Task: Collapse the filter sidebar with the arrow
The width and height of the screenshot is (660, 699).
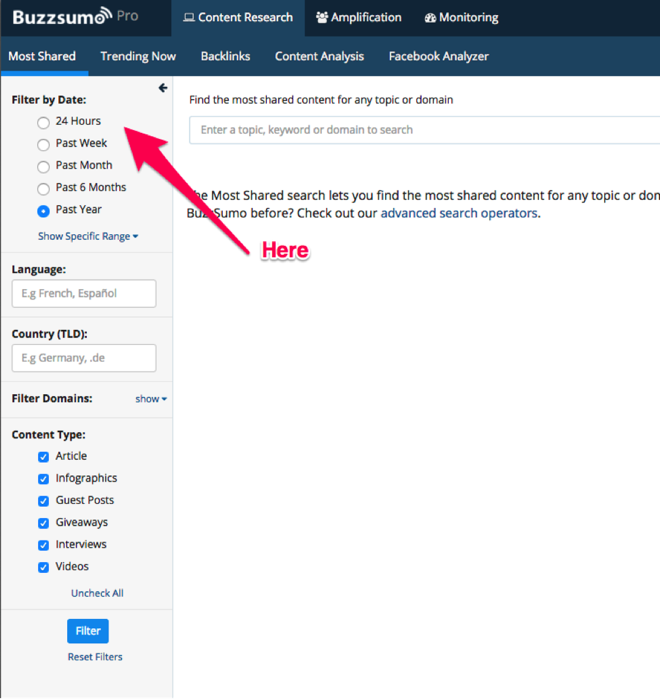Action: [x=163, y=88]
